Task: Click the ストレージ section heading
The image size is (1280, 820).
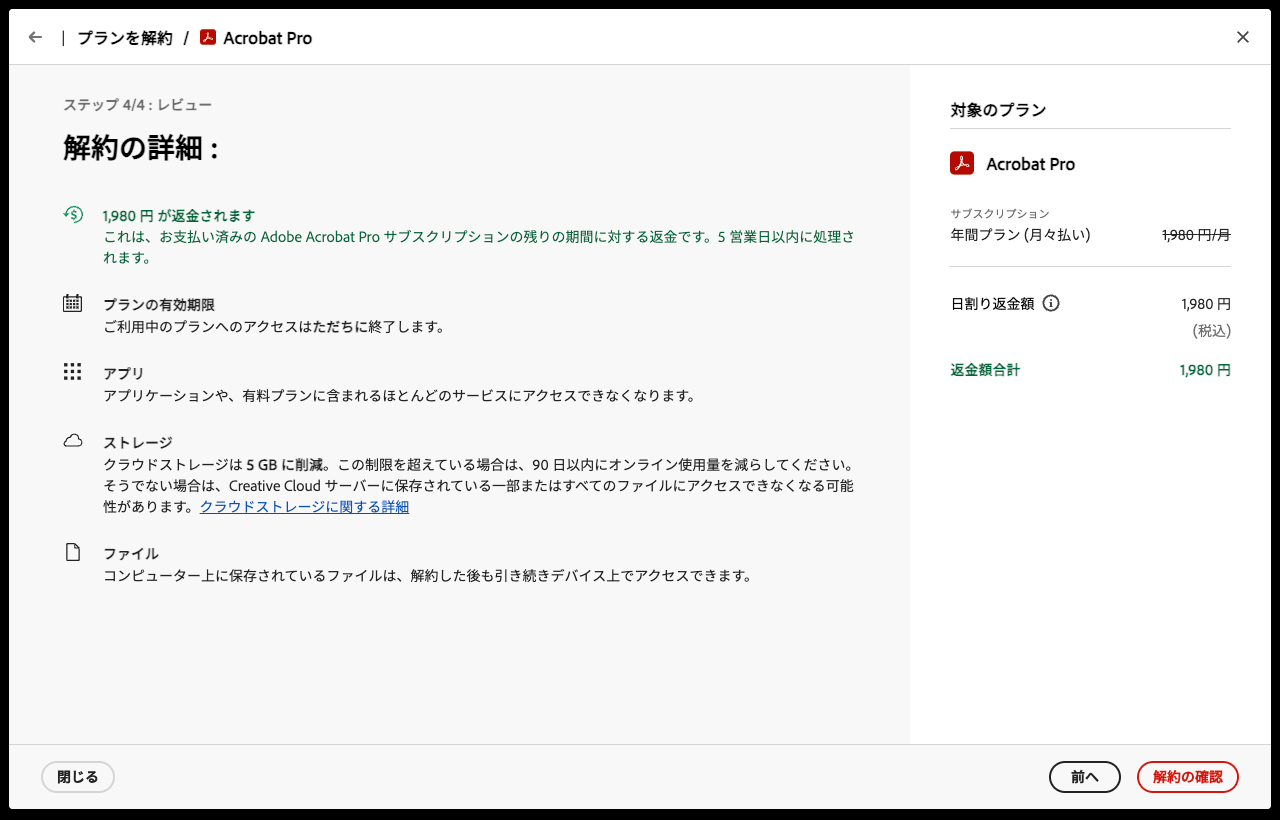Action: [x=138, y=443]
